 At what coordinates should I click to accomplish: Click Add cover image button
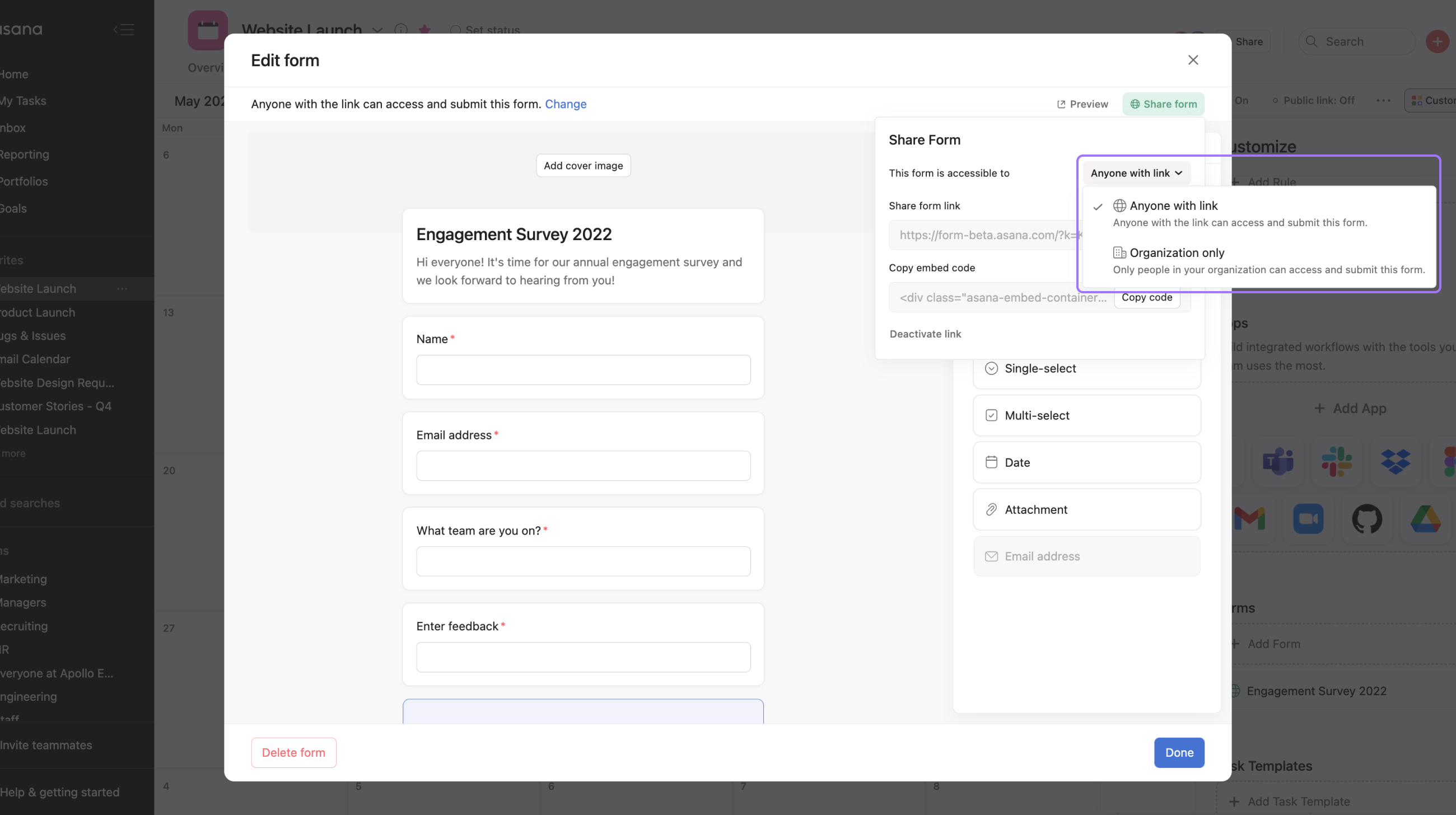[584, 166]
